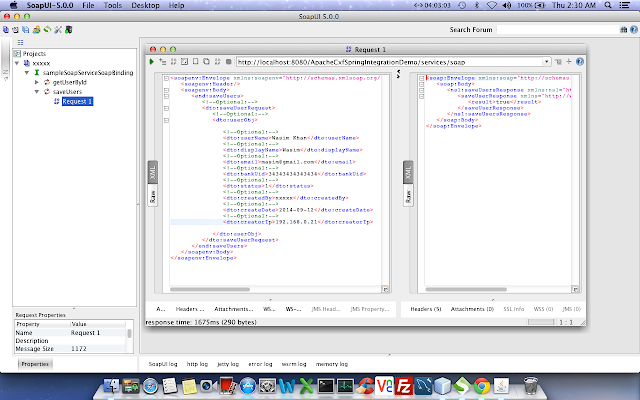Open request Headers tab
Image resolution: width=640 pixels, height=400 pixels.
pyautogui.click(x=190, y=309)
